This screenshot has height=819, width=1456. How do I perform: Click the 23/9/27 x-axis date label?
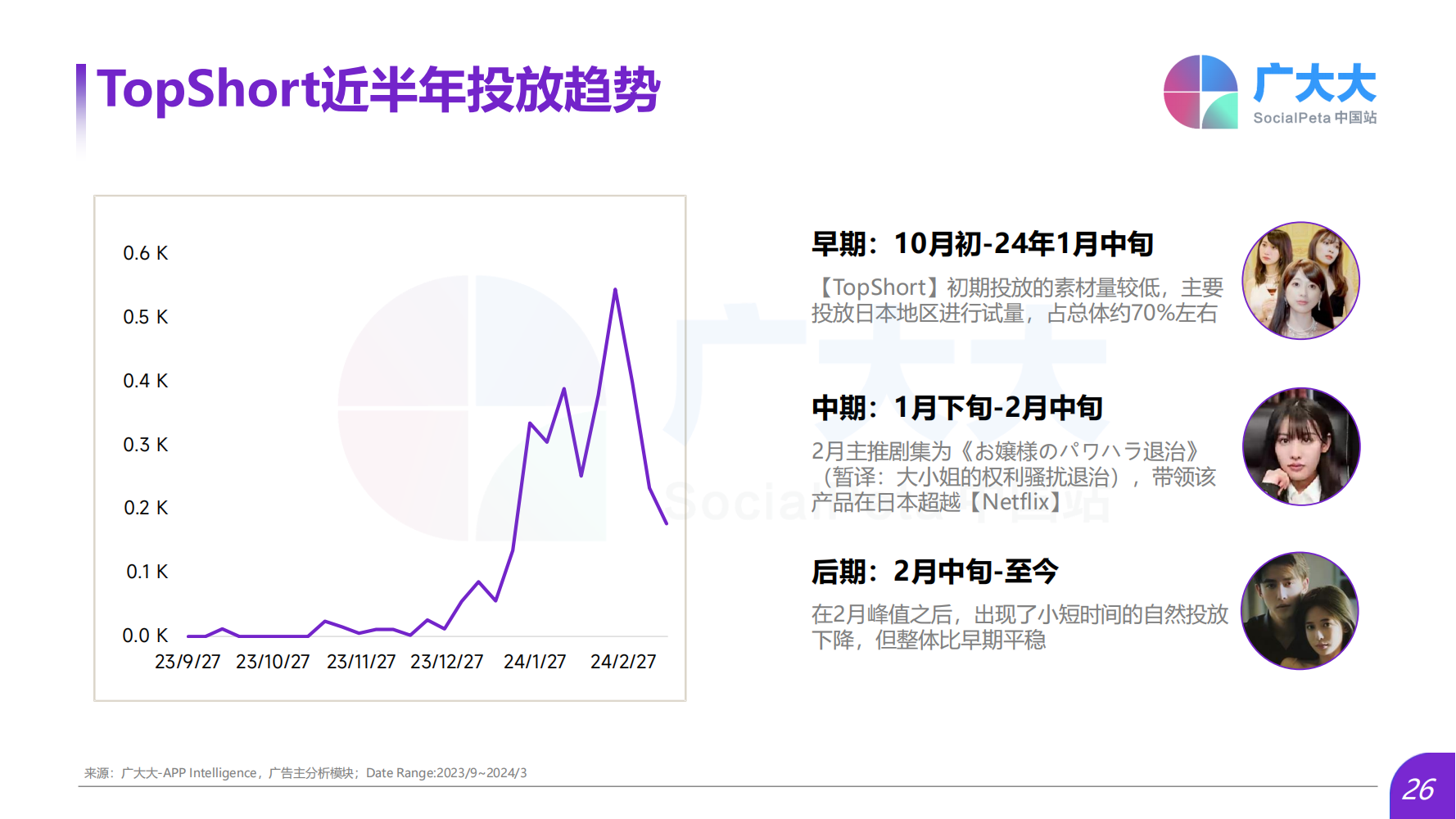(x=188, y=662)
